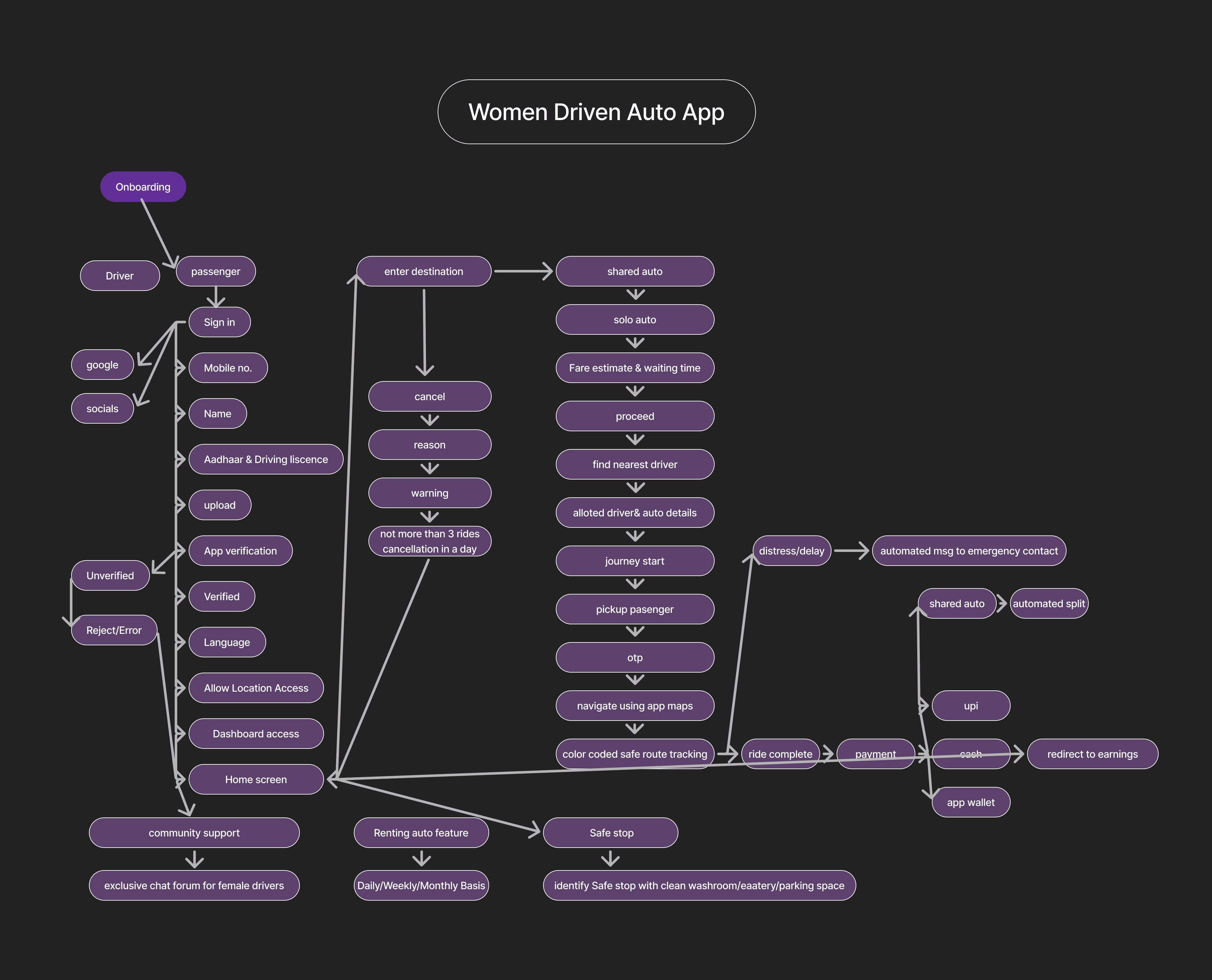This screenshot has height=980, width=1212.
Task: Select the Women Driven Auto App title
Action: point(596,112)
